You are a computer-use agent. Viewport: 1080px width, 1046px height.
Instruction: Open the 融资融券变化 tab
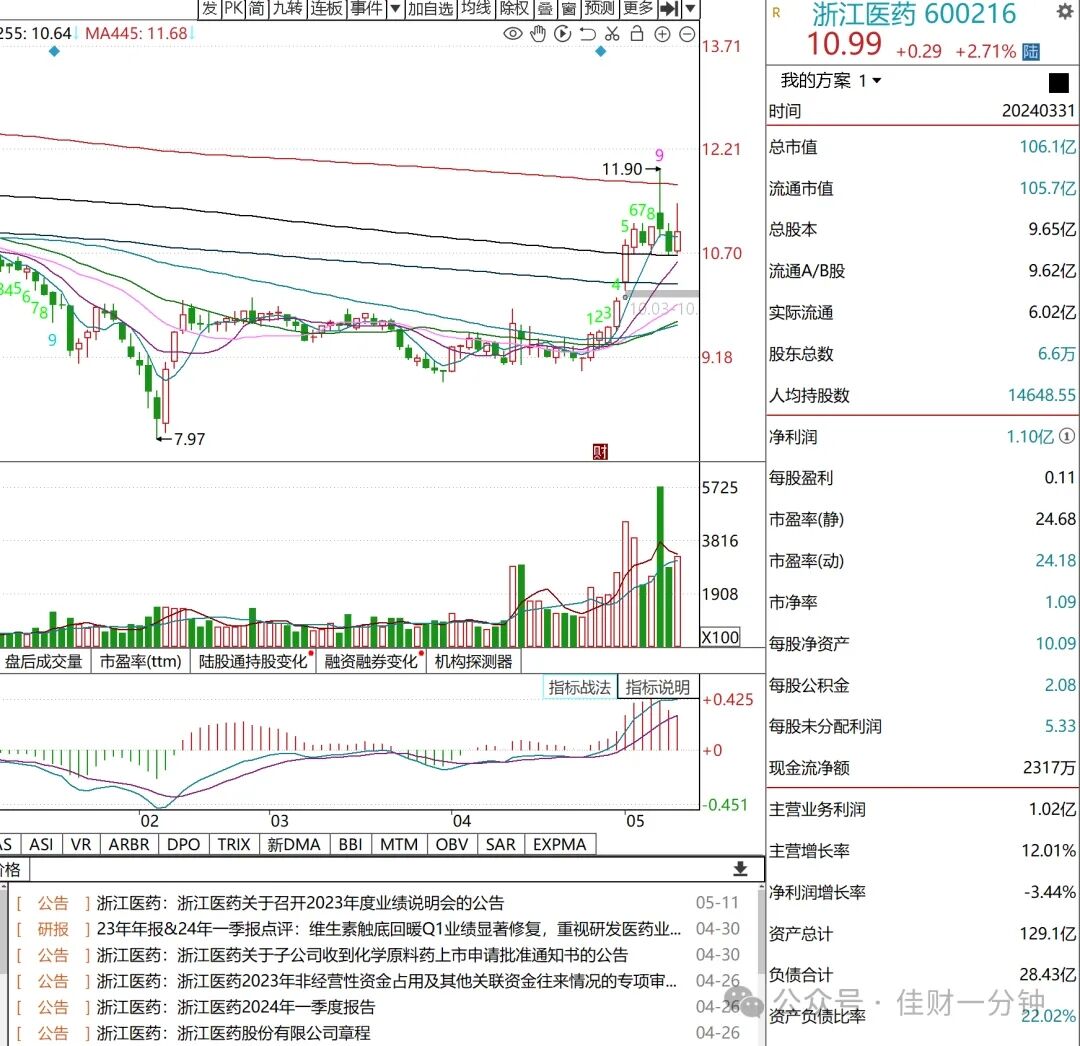coord(371,662)
